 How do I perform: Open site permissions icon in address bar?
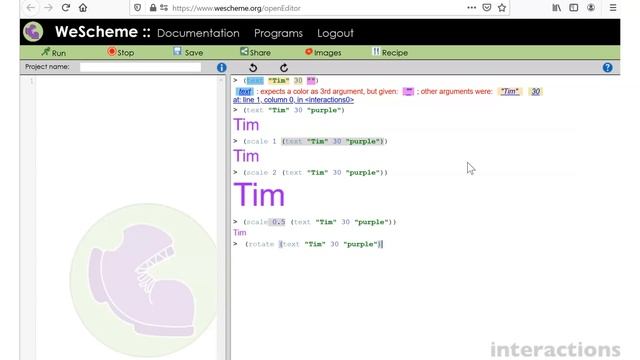[x=164, y=8]
